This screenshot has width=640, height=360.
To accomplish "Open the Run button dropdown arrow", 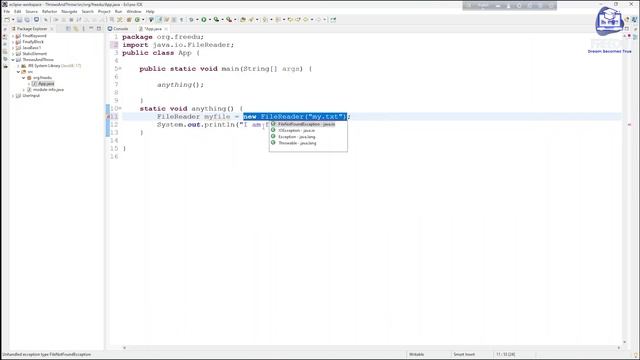I will coord(209,20).
